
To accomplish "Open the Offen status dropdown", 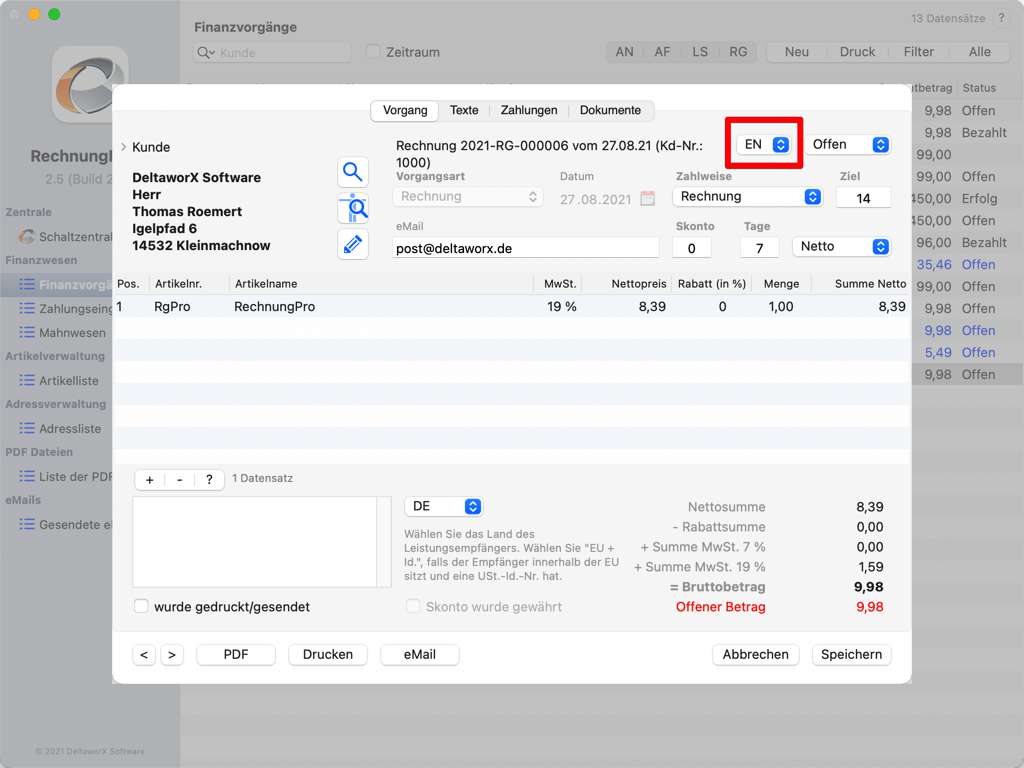I will 849,145.
